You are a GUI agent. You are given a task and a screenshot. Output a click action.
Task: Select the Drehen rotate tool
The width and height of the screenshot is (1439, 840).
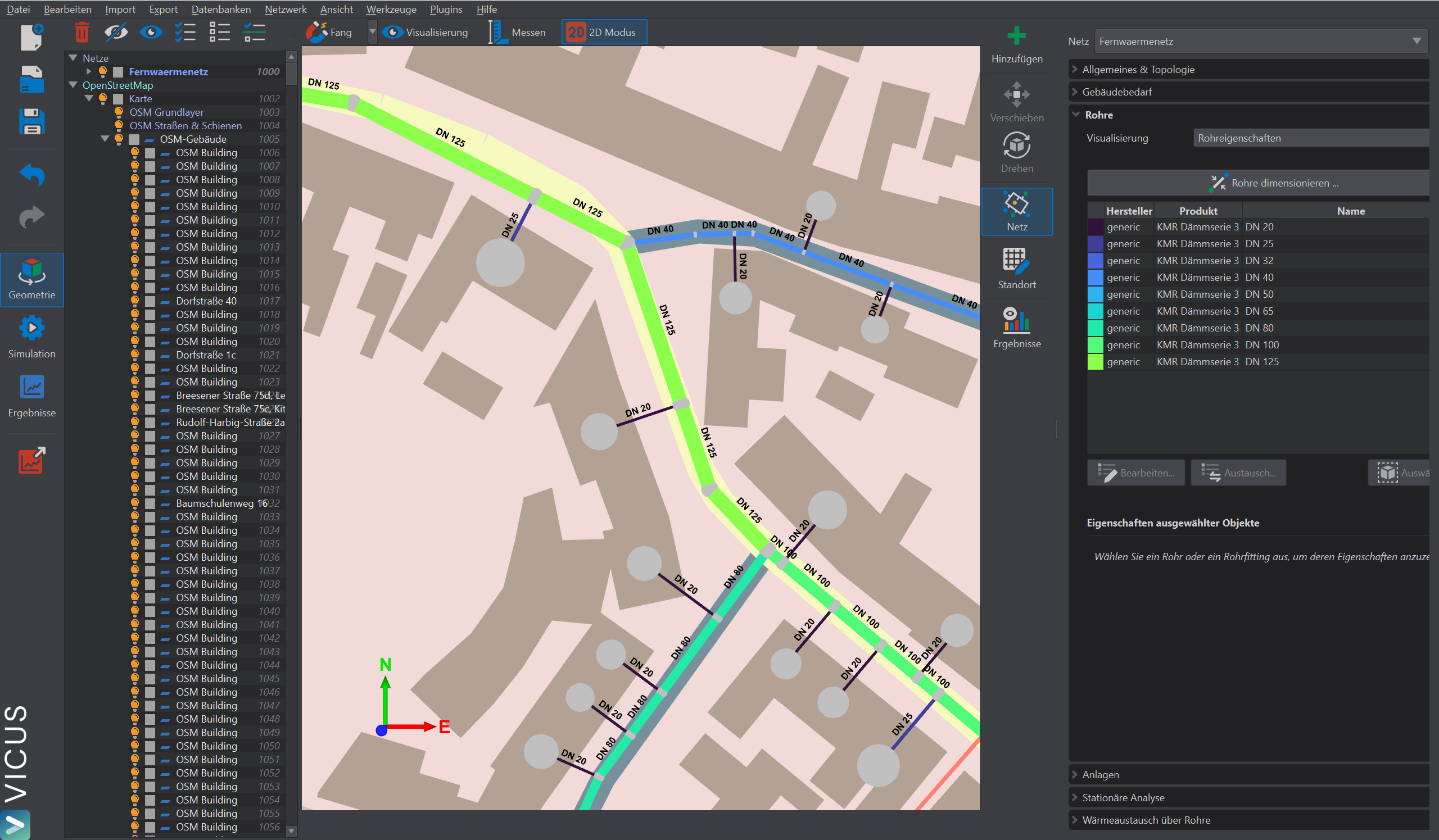point(1016,147)
